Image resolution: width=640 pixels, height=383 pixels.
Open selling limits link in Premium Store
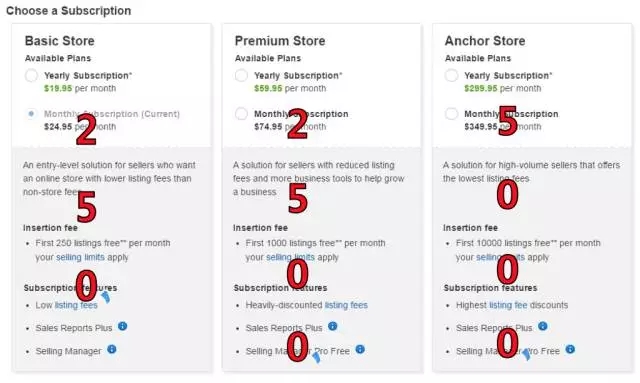click(290, 257)
